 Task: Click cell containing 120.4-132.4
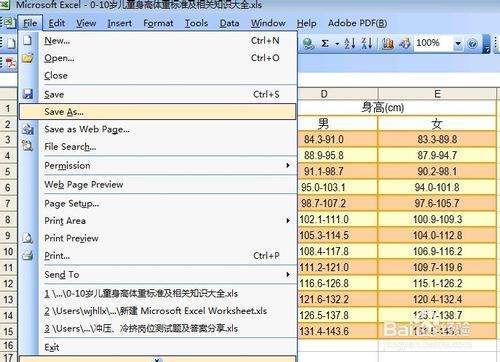pos(437,299)
